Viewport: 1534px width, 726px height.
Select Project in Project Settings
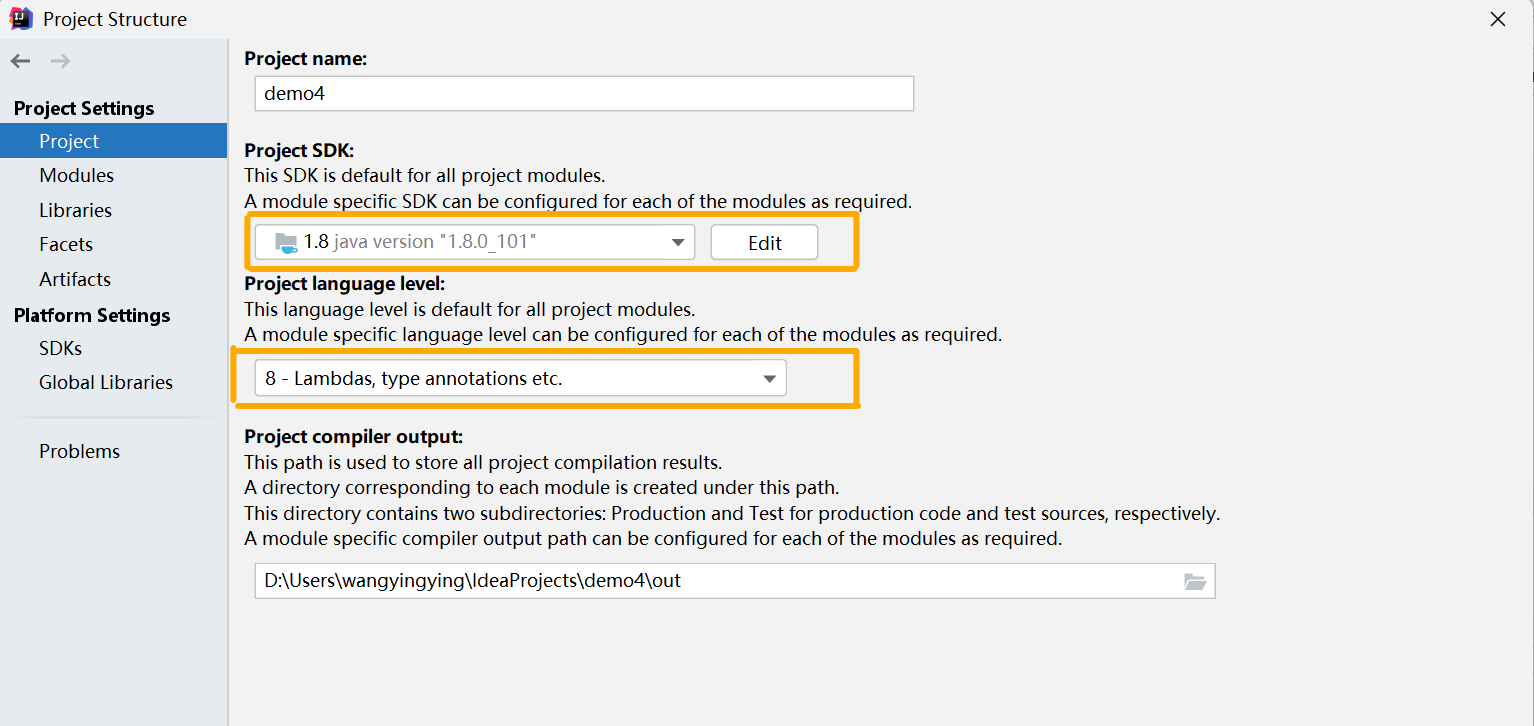(x=69, y=141)
